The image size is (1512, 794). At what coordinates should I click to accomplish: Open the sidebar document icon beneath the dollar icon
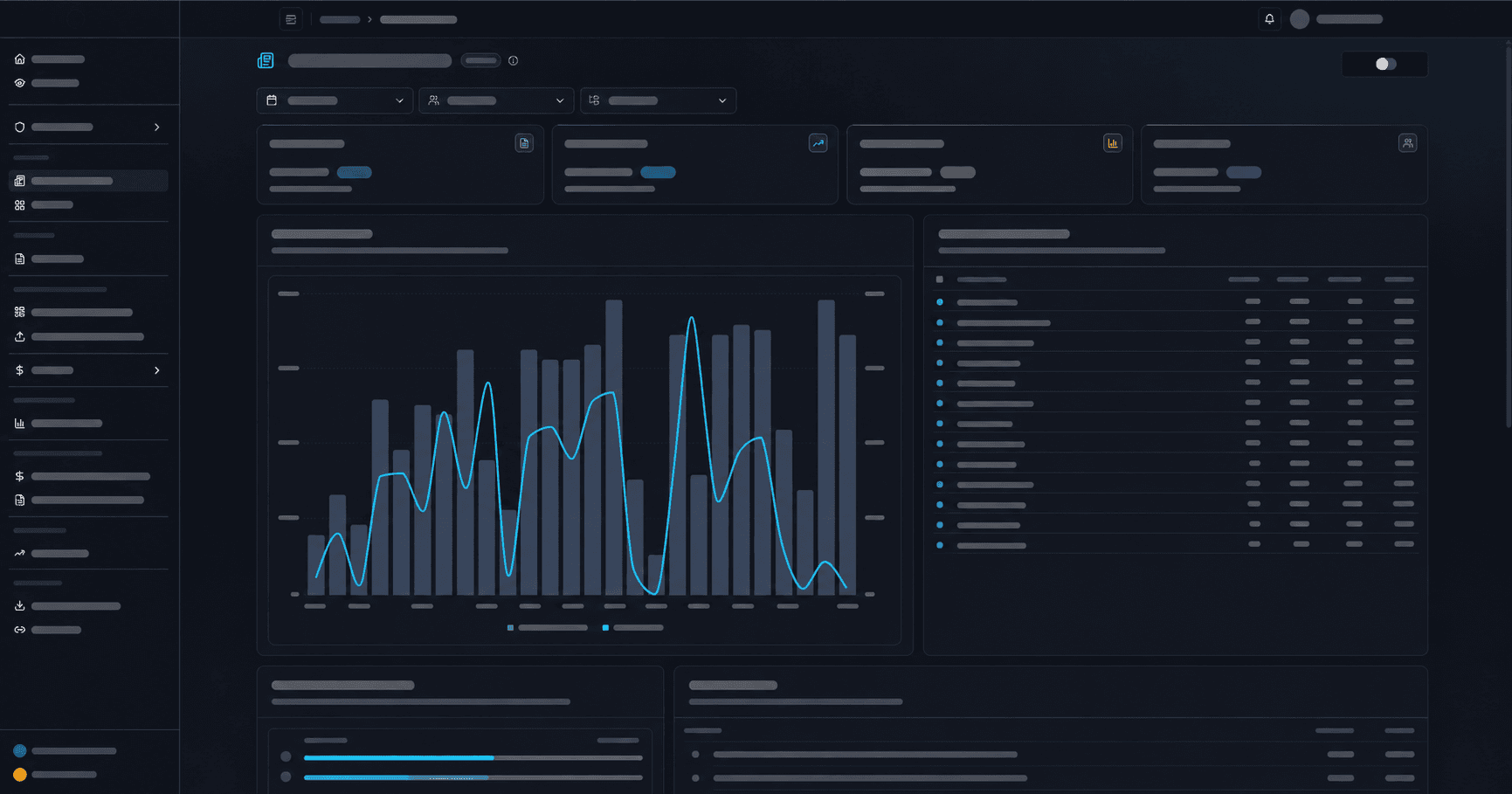(x=20, y=501)
